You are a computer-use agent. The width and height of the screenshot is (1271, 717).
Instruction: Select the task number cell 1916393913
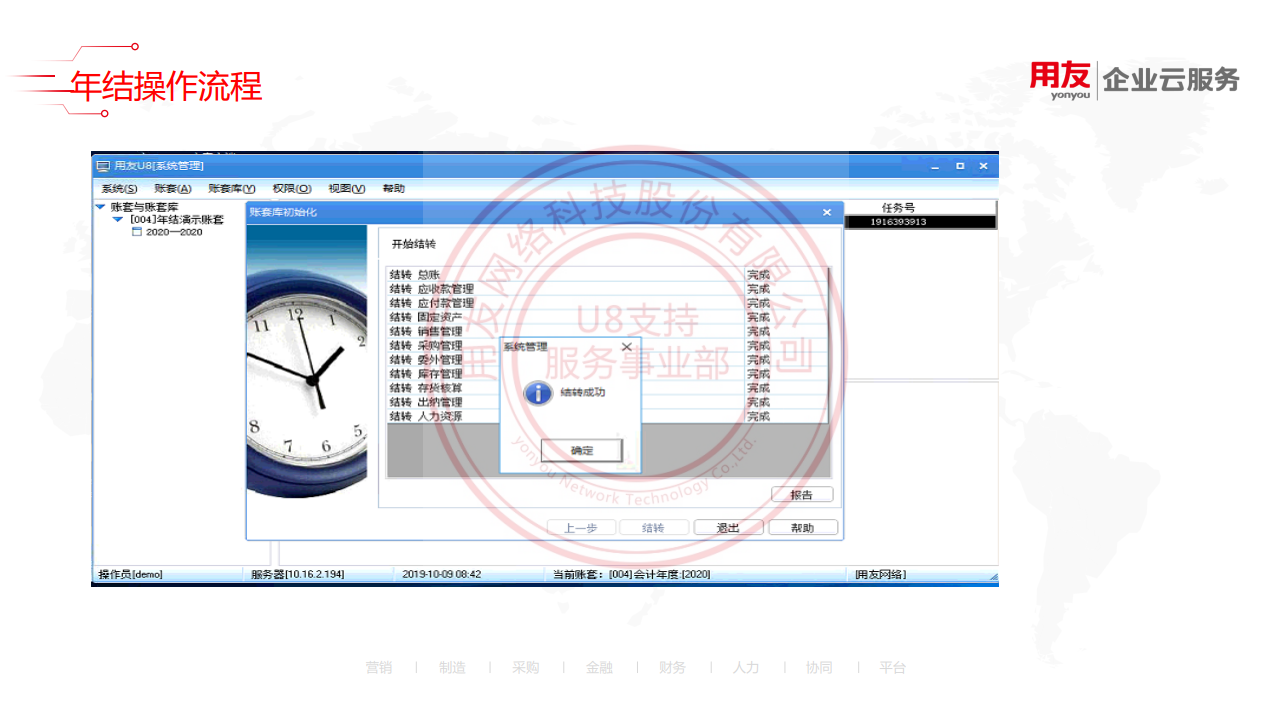(x=898, y=222)
